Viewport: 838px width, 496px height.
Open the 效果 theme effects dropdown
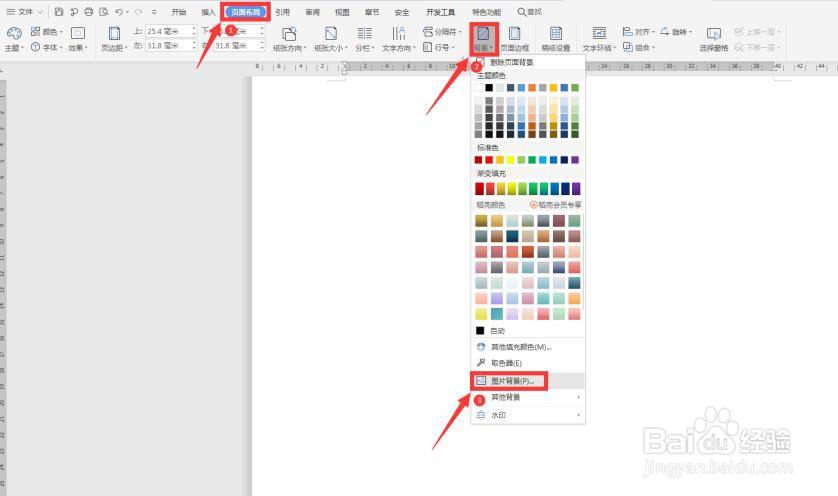coord(78,40)
